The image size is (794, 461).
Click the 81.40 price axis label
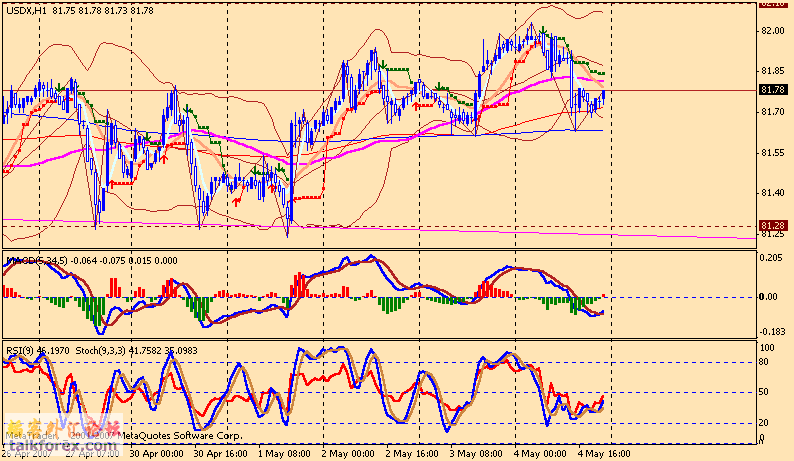[x=773, y=193]
